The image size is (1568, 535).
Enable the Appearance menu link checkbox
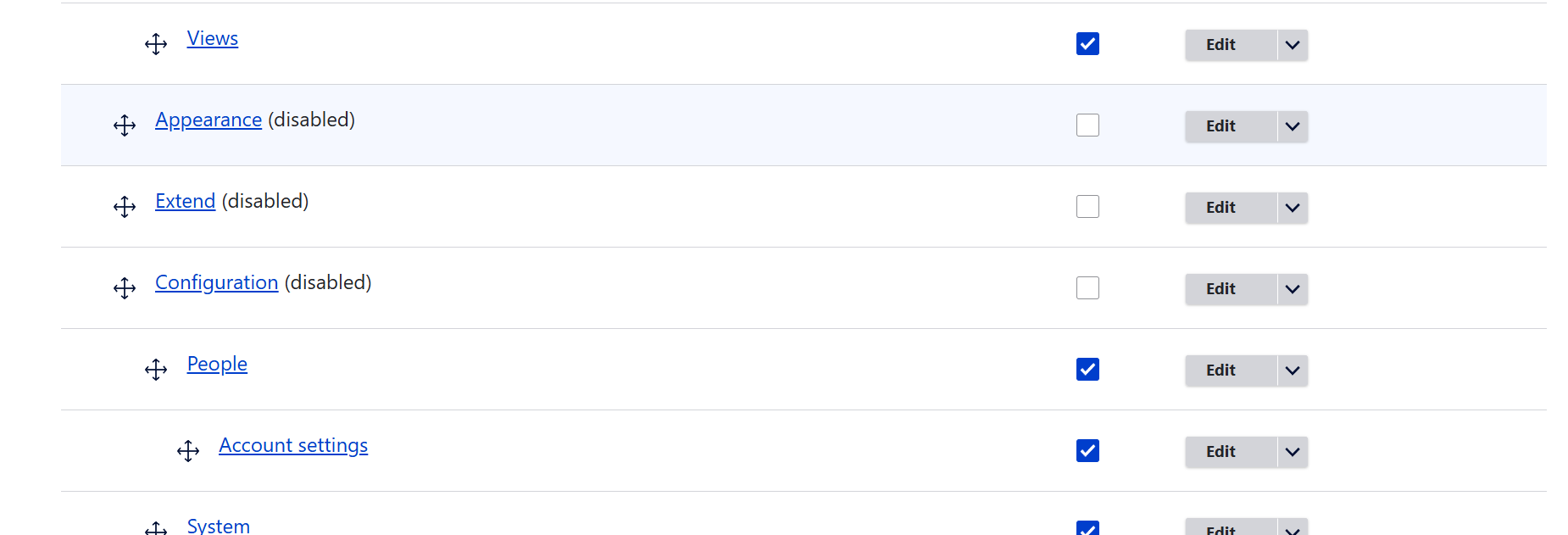pyautogui.click(x=1087, y=125)
